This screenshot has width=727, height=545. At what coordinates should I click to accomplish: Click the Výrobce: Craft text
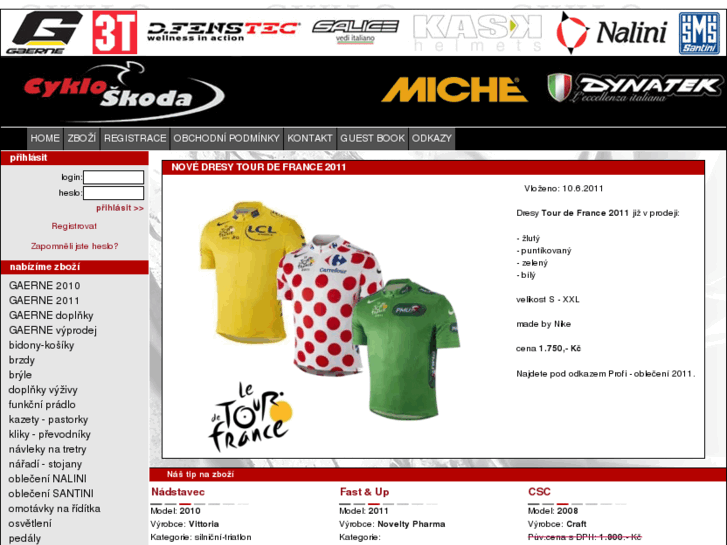pyautogui.click(x=557, y=524)
